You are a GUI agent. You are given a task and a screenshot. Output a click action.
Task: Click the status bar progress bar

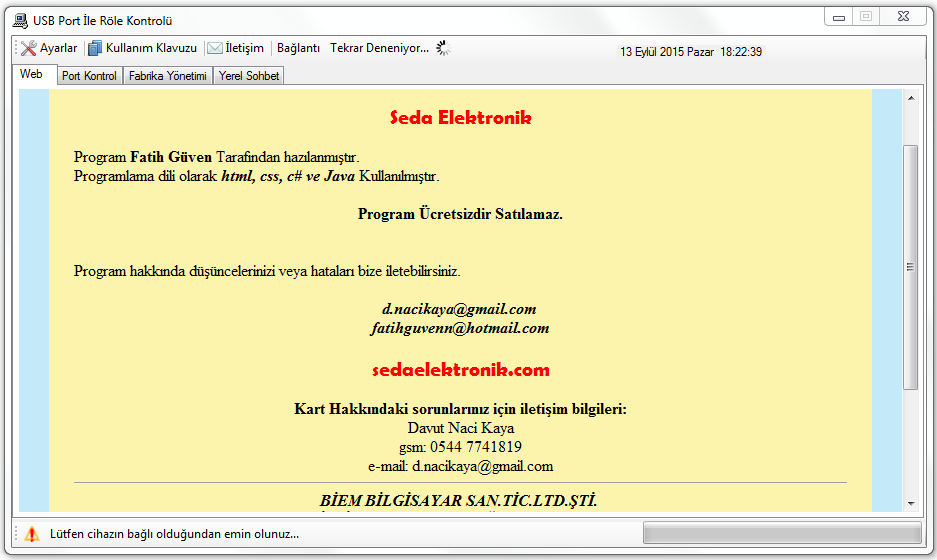[782, 533]
